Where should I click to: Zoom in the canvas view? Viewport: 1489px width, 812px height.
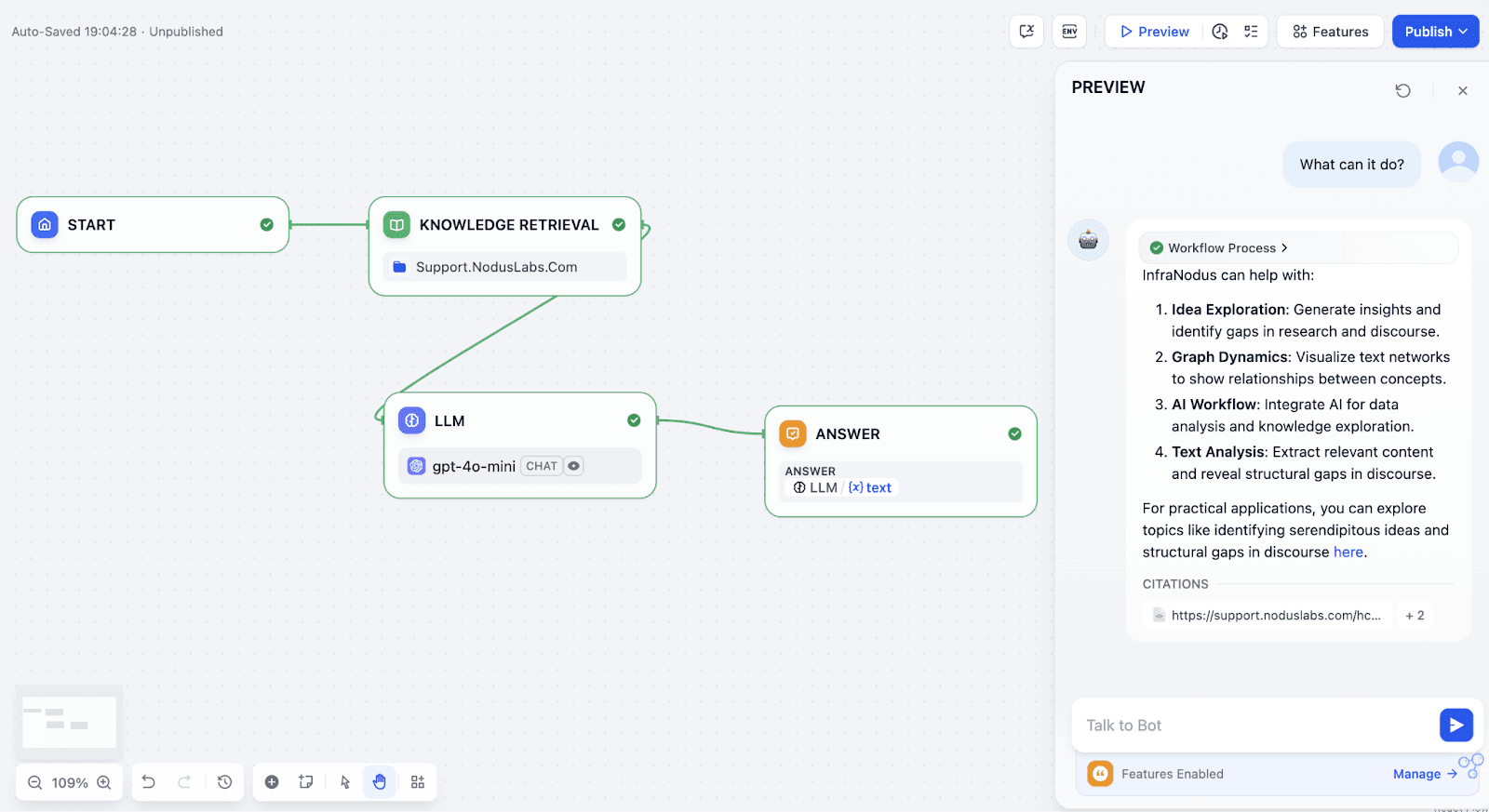point(104,783)
